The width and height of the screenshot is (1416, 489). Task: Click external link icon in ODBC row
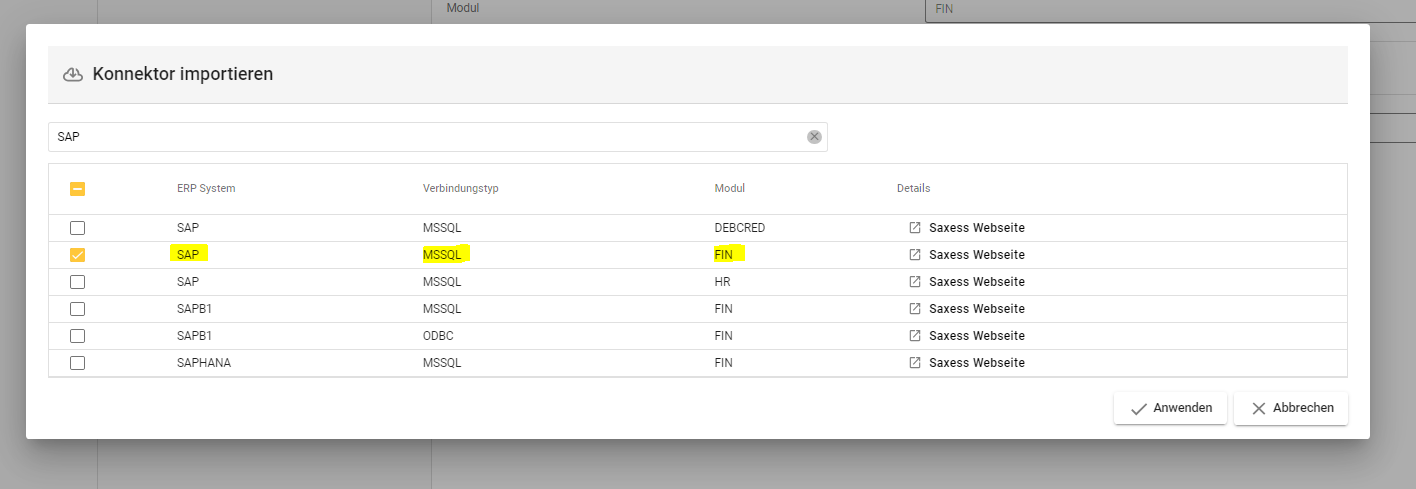tap(914, 336)
